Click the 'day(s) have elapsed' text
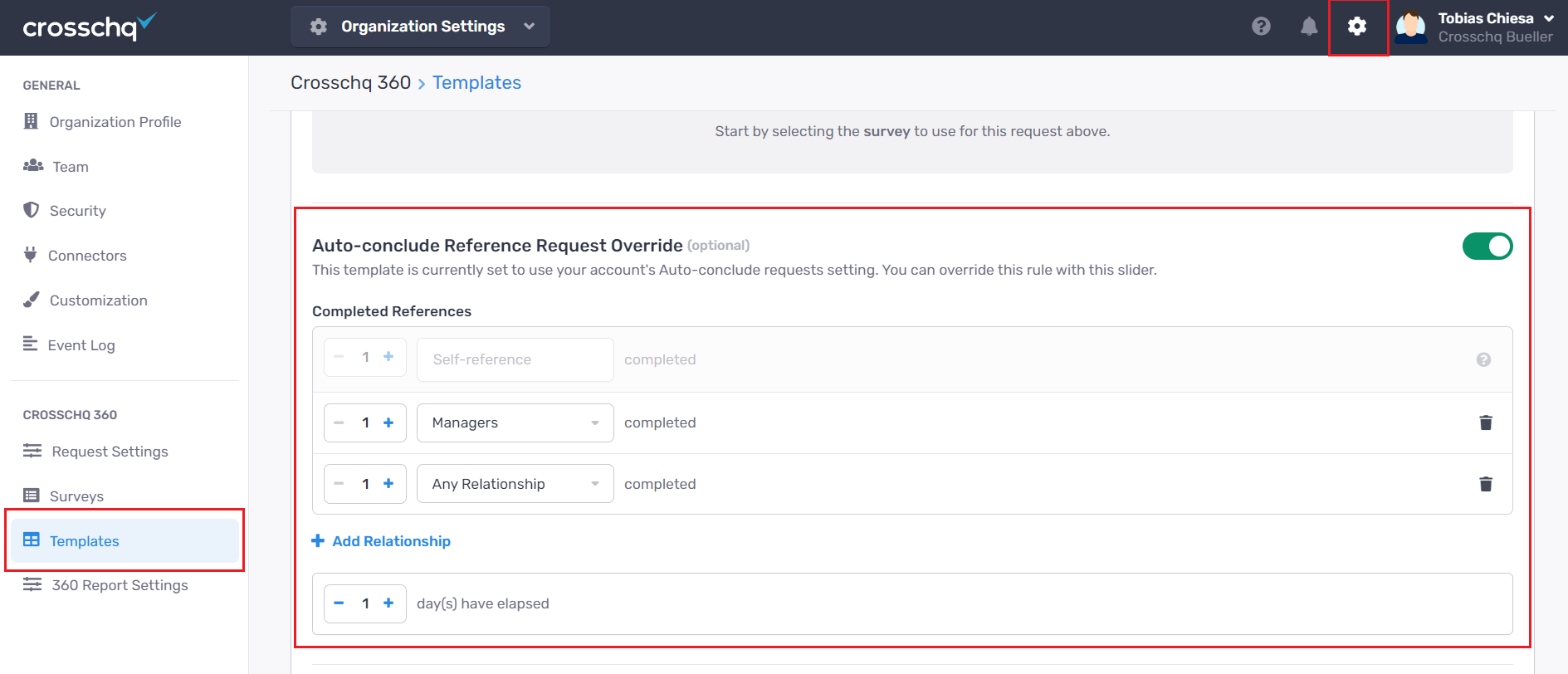The width and height of the screenshot is (1568, 674). (483, 603)
